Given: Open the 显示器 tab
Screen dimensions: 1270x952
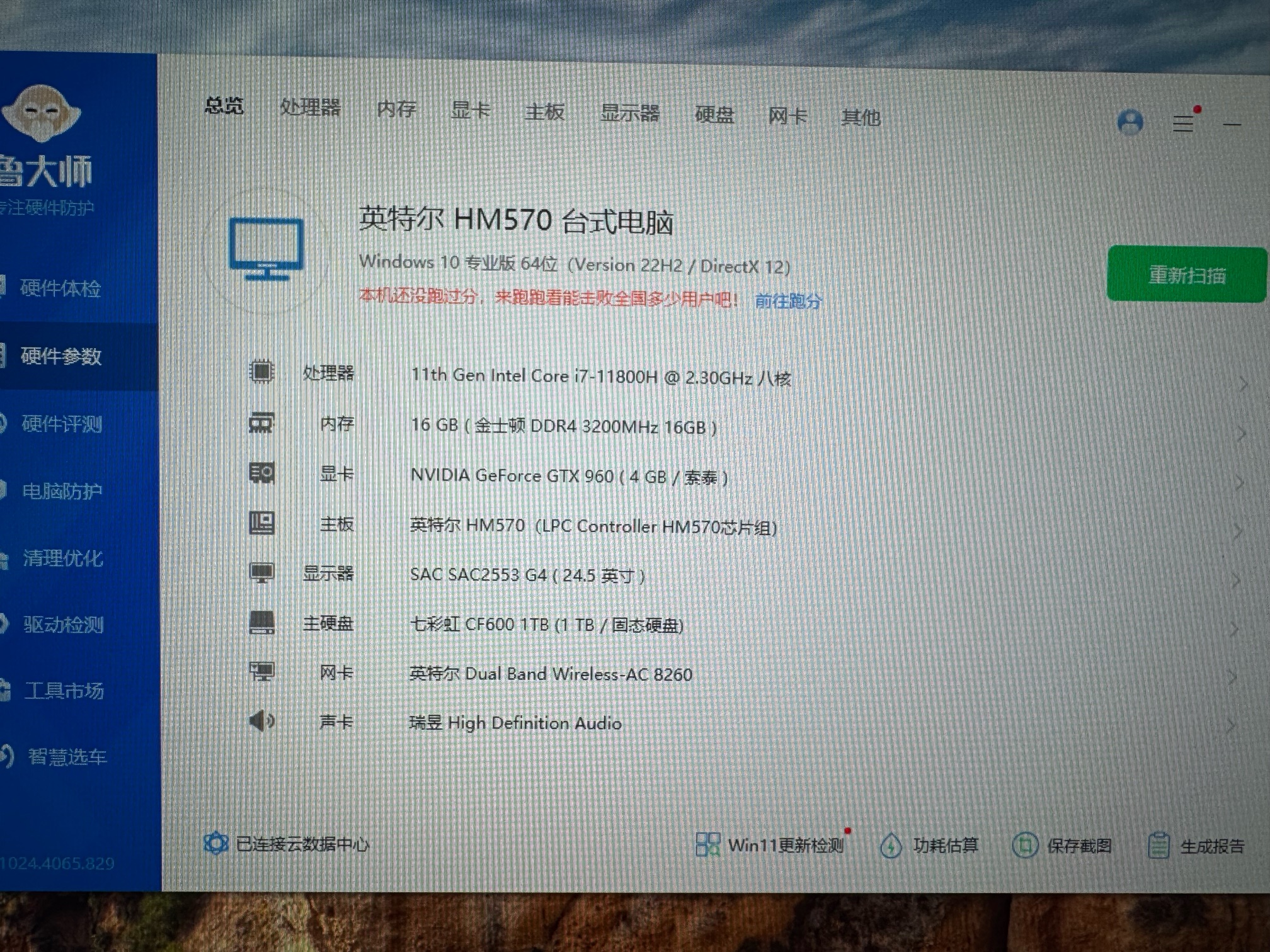Looking at the screenshot, I should (629, 113).
